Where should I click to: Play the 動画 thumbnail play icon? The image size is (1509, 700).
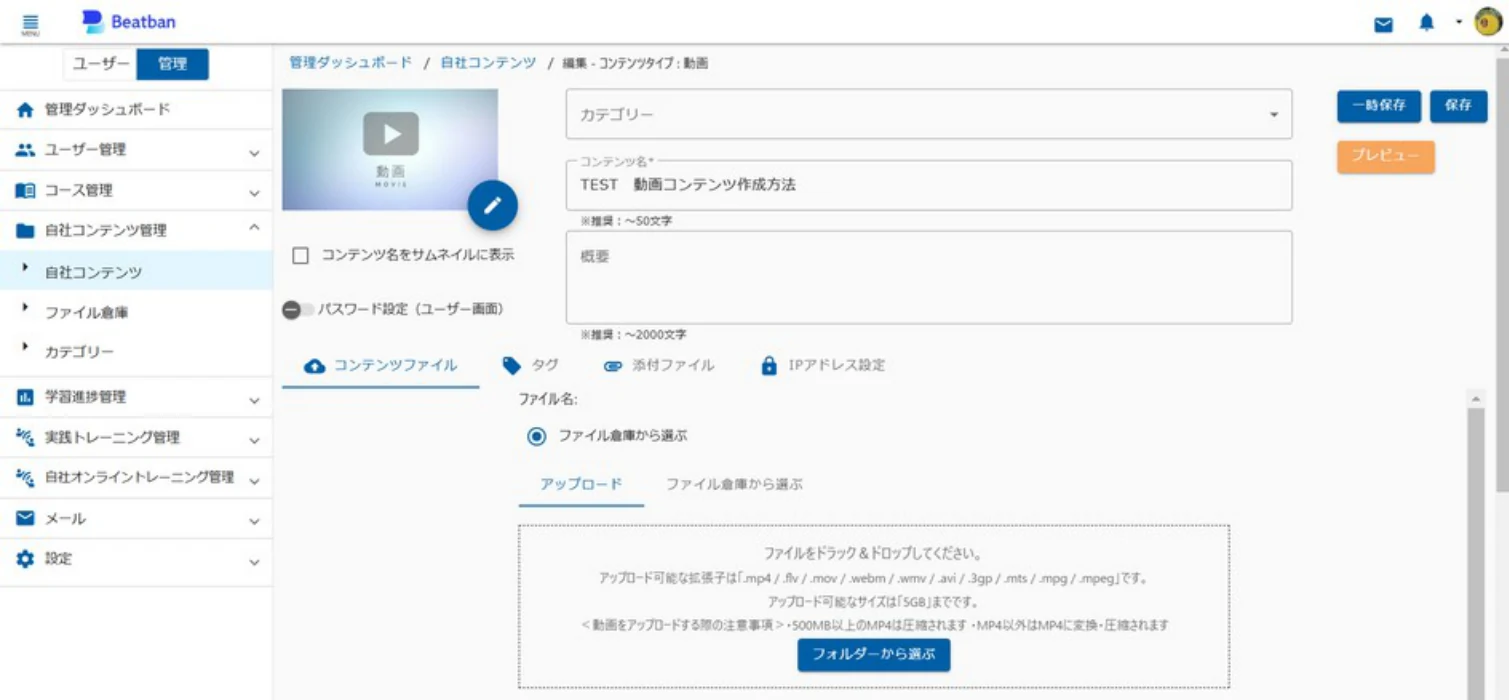click(390, 134)
